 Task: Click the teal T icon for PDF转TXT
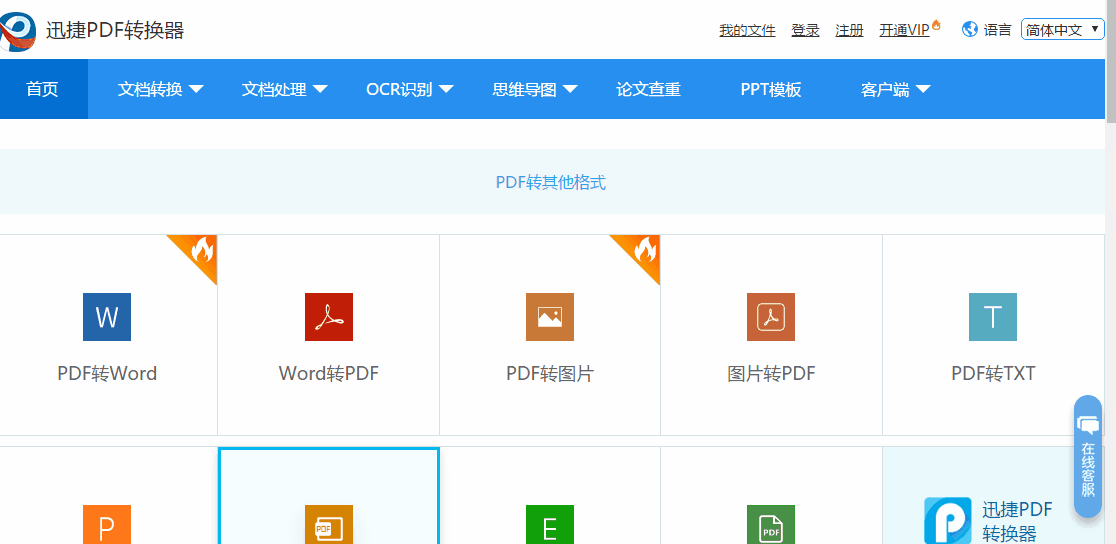[993, 317]
